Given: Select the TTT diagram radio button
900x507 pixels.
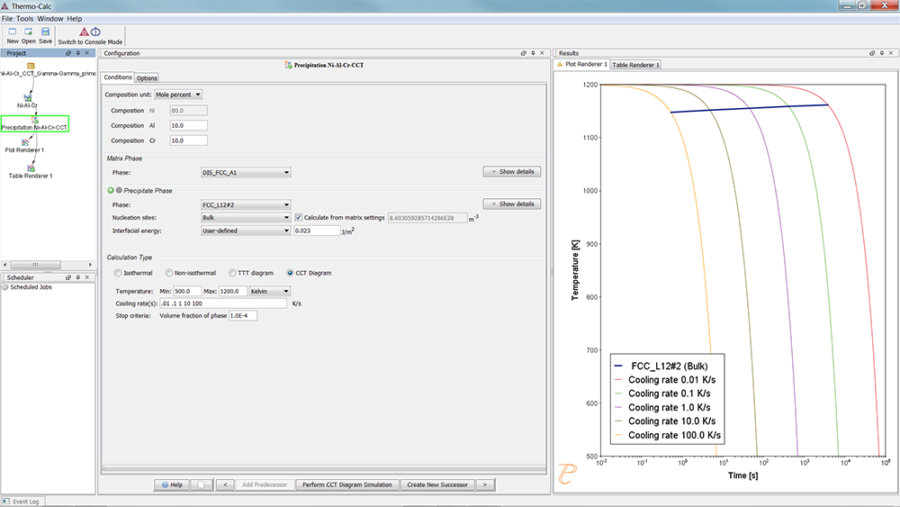Looking at the screenshot, I should pos(231,273).
